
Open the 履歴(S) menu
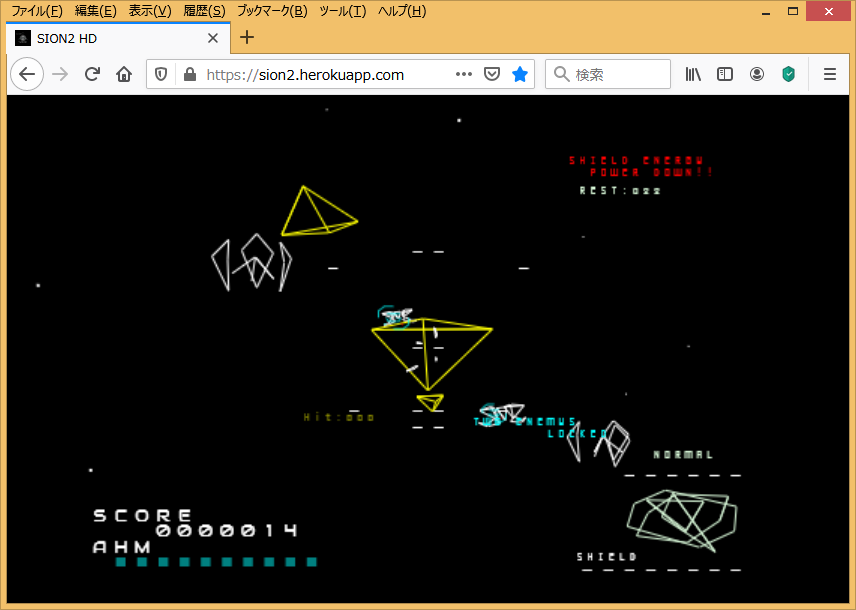click(x=204, y=11)
